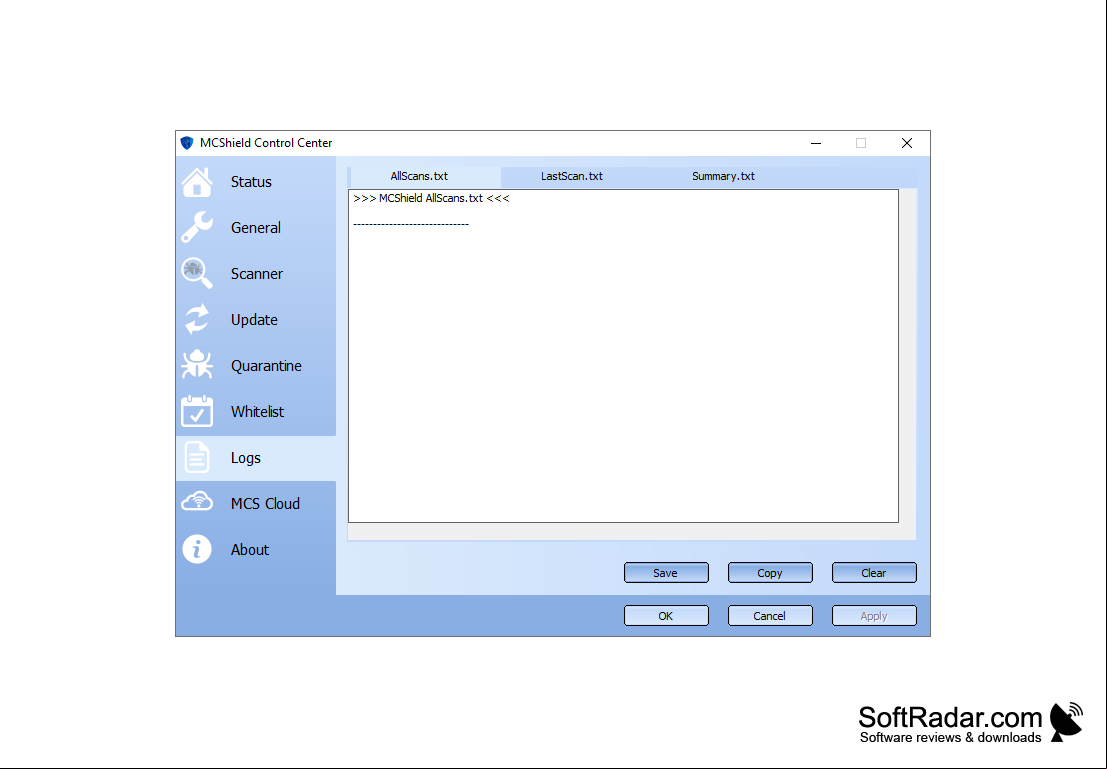Show About using the info icon
Screen dimensions: 1107x769
197,549
